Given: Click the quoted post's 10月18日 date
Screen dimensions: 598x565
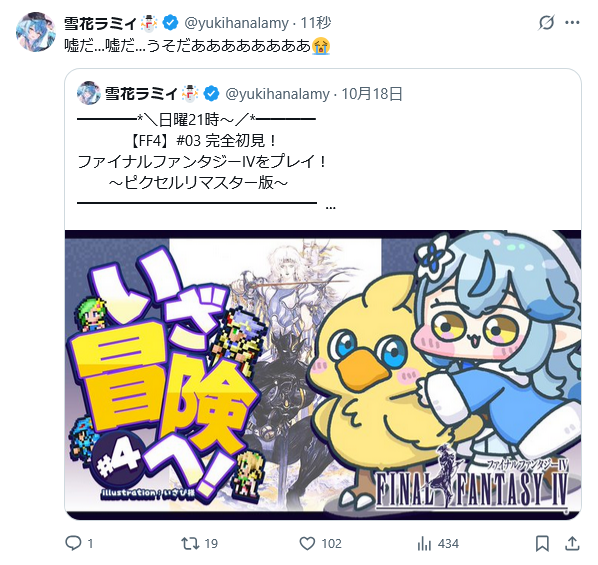Looking at the screenshot, I should tap(372, 94).
